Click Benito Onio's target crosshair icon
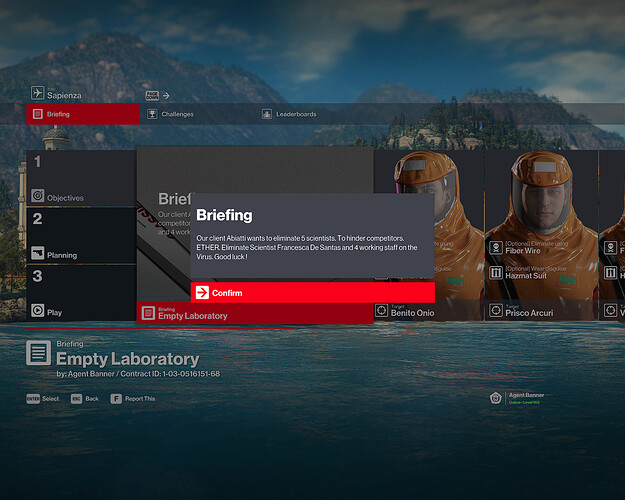Screen dimensions: 625x500 coord(381,310)
